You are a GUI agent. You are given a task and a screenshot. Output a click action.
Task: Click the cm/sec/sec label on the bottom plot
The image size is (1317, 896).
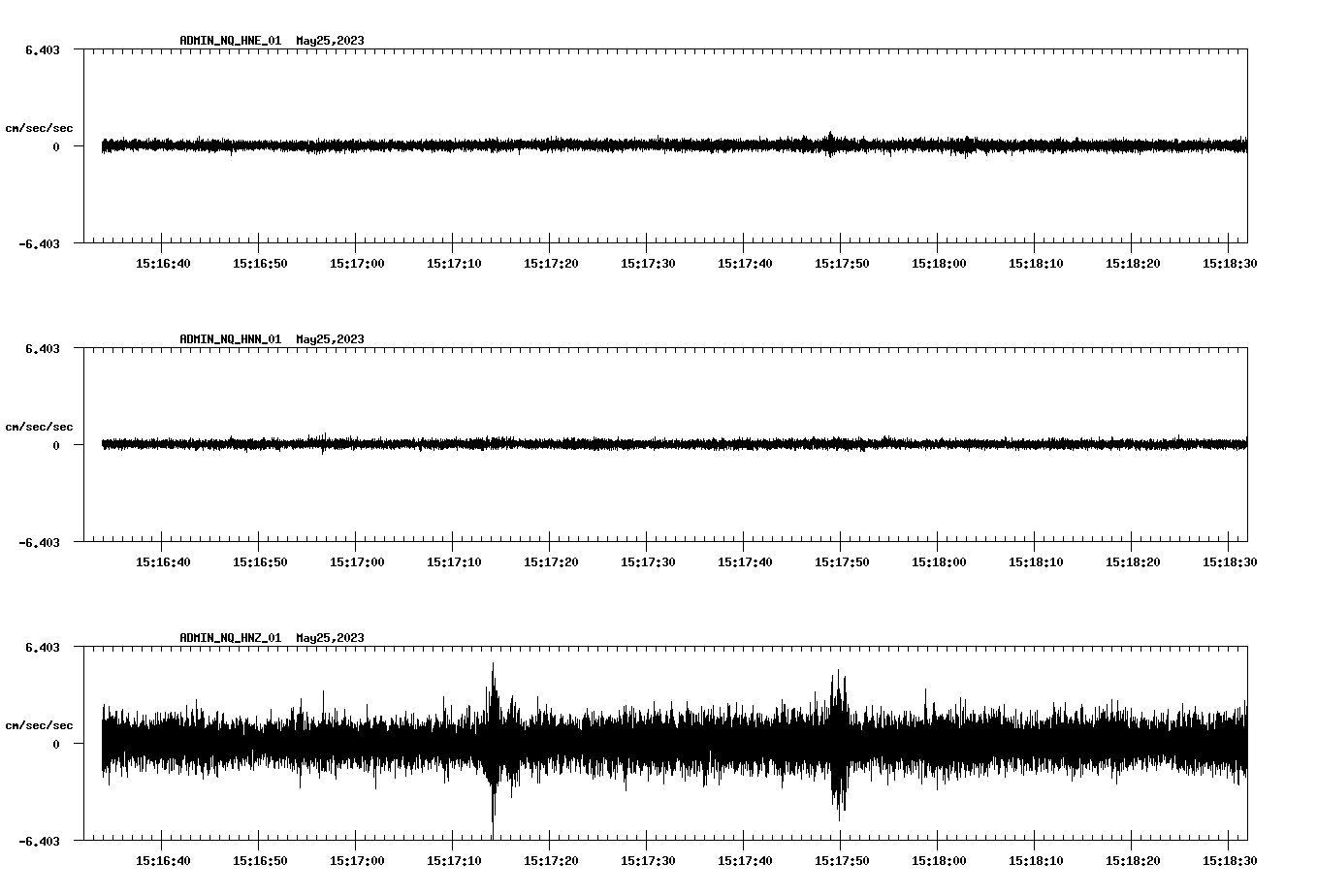(x=40, y=724)
